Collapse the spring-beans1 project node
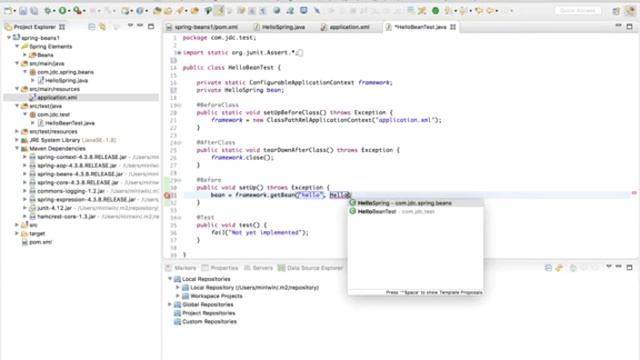The height and width of the screenshot is (360, 640). [x=9, y=38]
